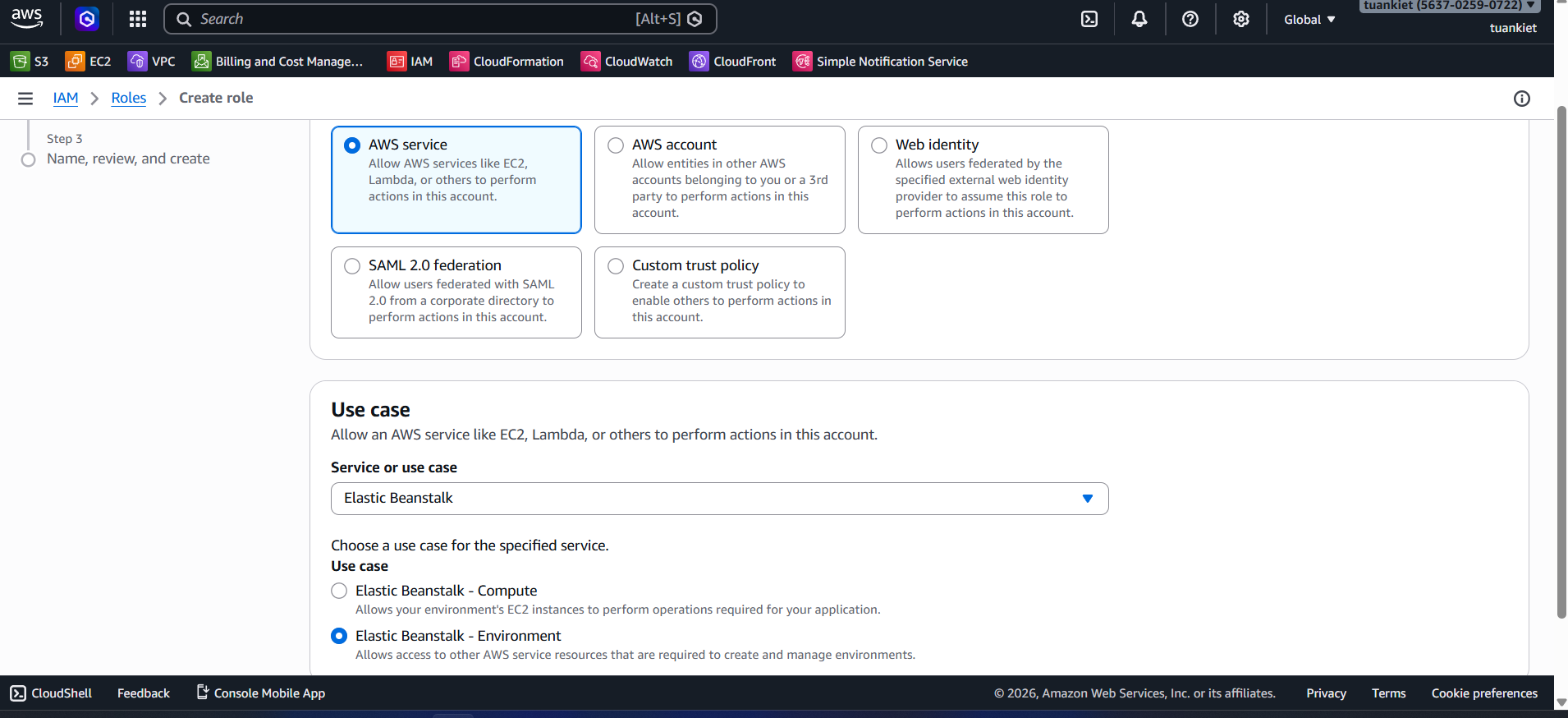
Task: Click the page vertical scrollbar
Action: point(1561,370)
